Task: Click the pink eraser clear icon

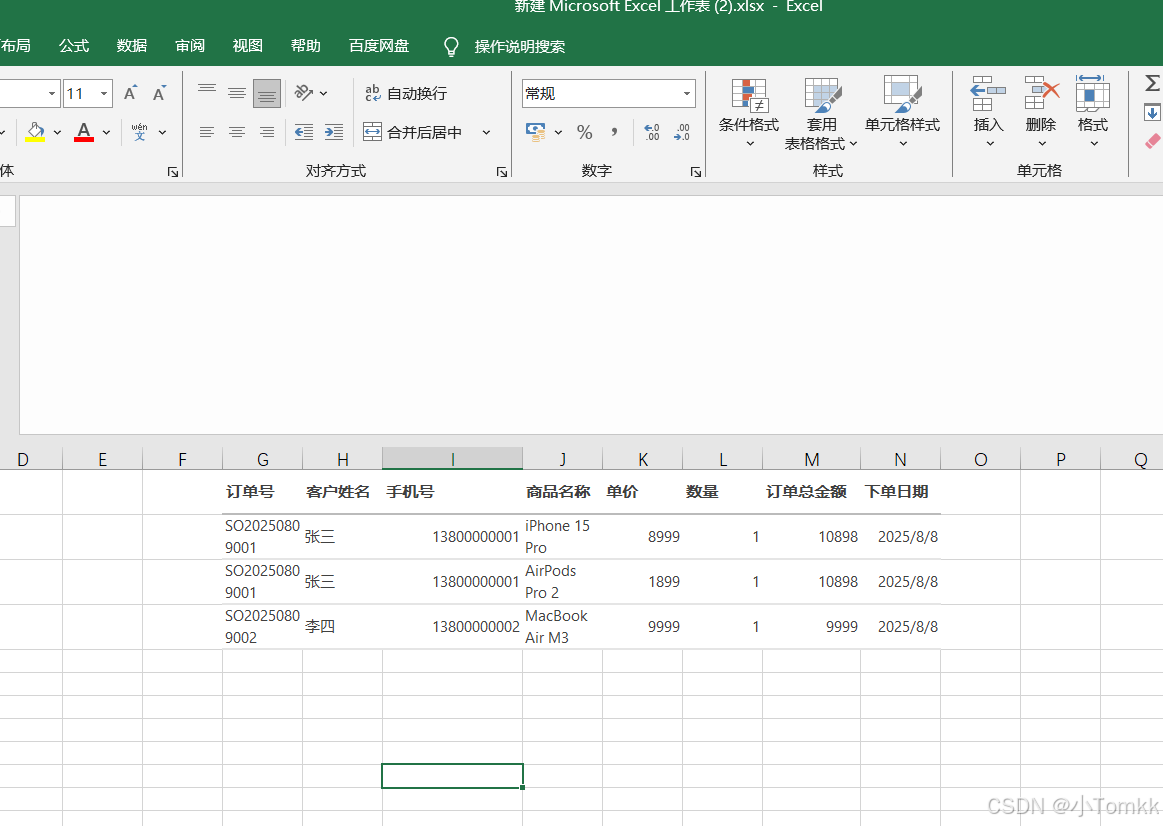Action: pos(1153,141)
